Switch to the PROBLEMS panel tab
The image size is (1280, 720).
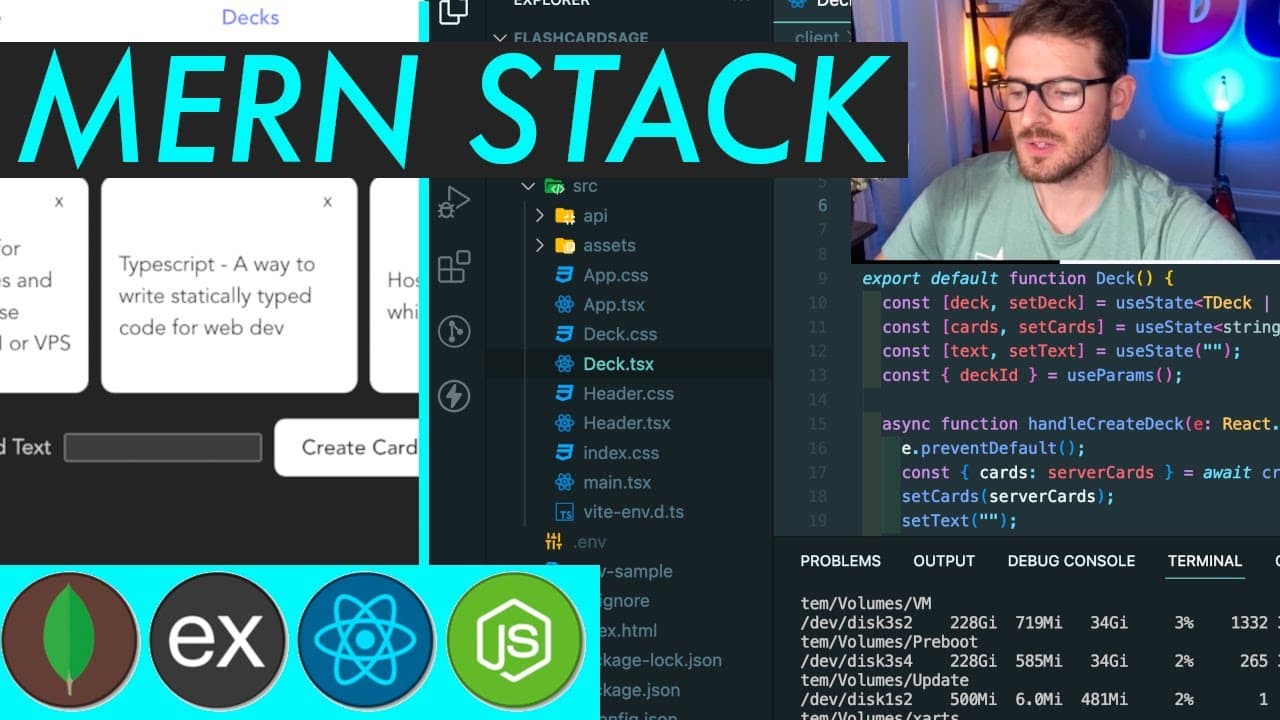[840, 561]
